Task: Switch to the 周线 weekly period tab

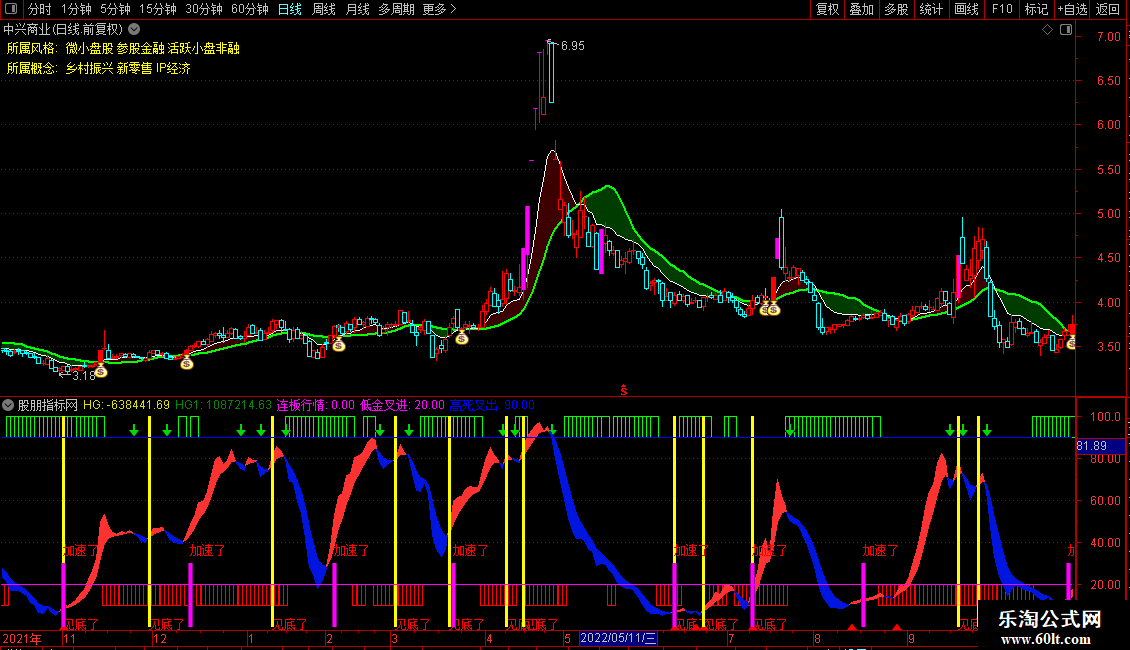Action: pyautogui.click(x=323, y=9)
